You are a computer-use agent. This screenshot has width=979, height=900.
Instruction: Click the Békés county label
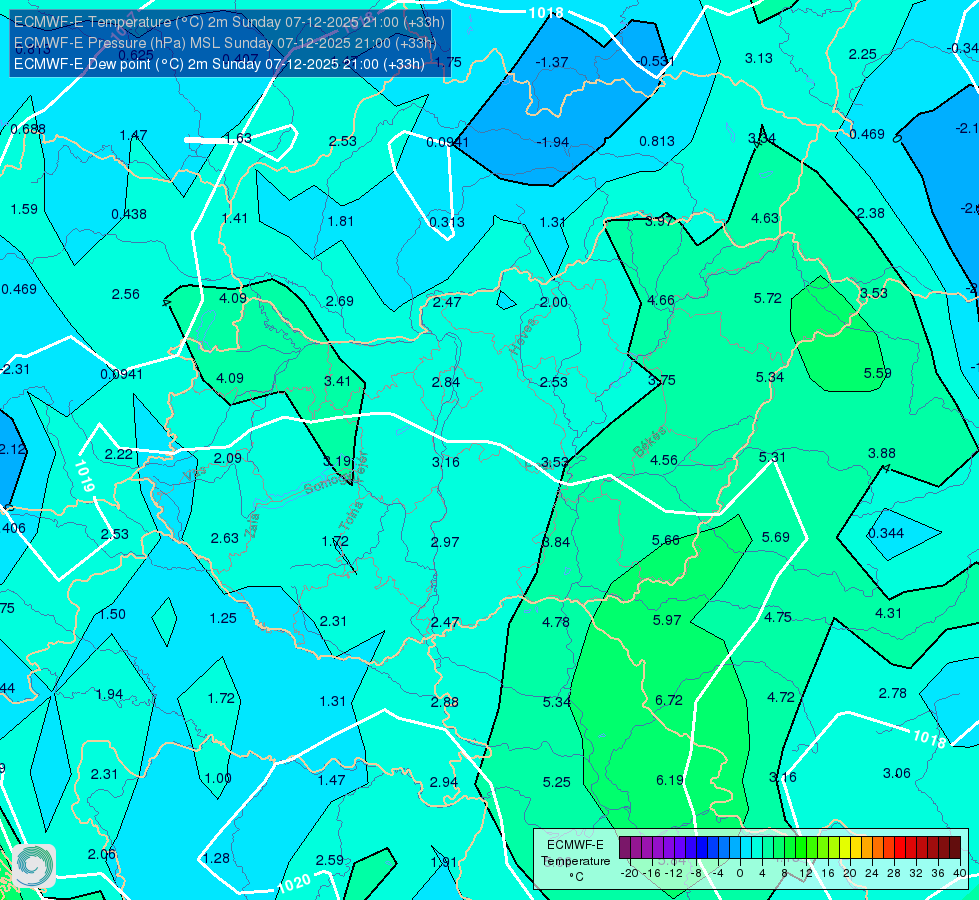tap(651, 442)
